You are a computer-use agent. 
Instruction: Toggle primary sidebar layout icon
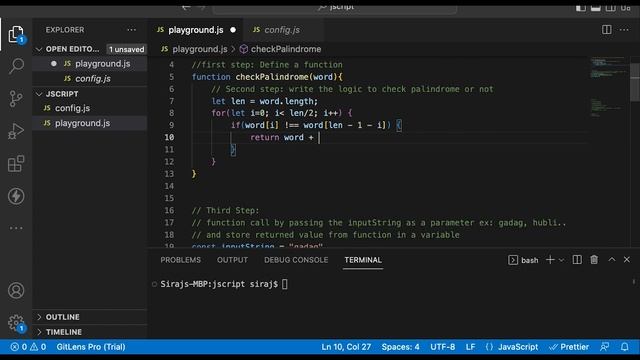[x=581, y=7]
